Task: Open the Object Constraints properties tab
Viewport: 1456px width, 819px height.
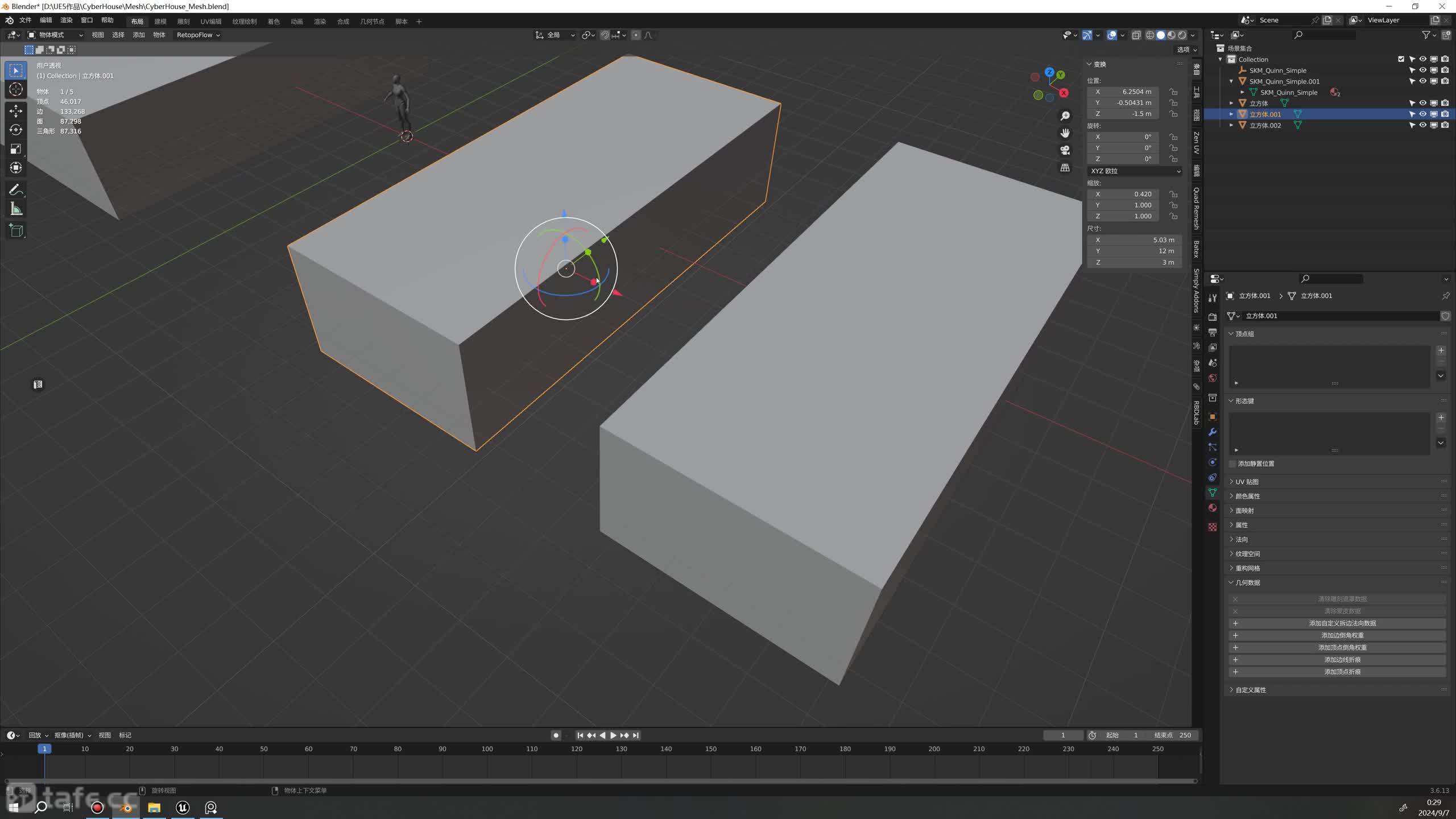Action: tap(1213, 478)
